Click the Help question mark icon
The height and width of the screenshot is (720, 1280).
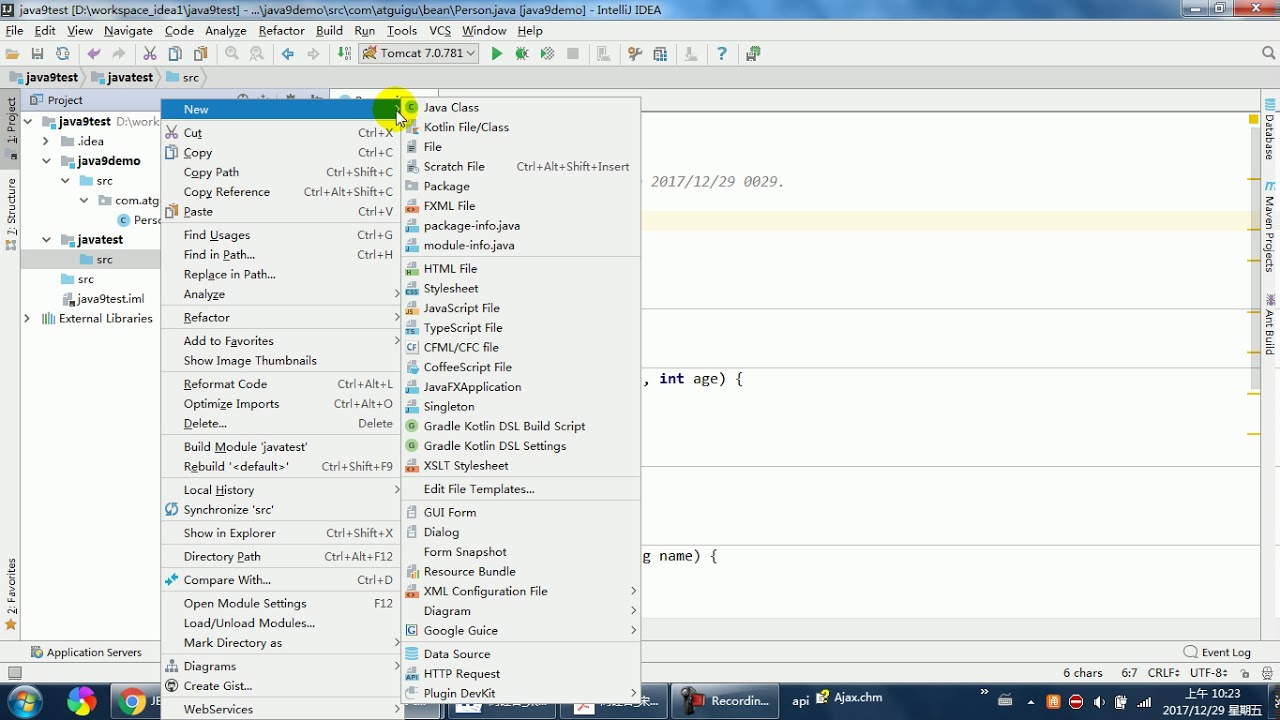coord(722,54)
